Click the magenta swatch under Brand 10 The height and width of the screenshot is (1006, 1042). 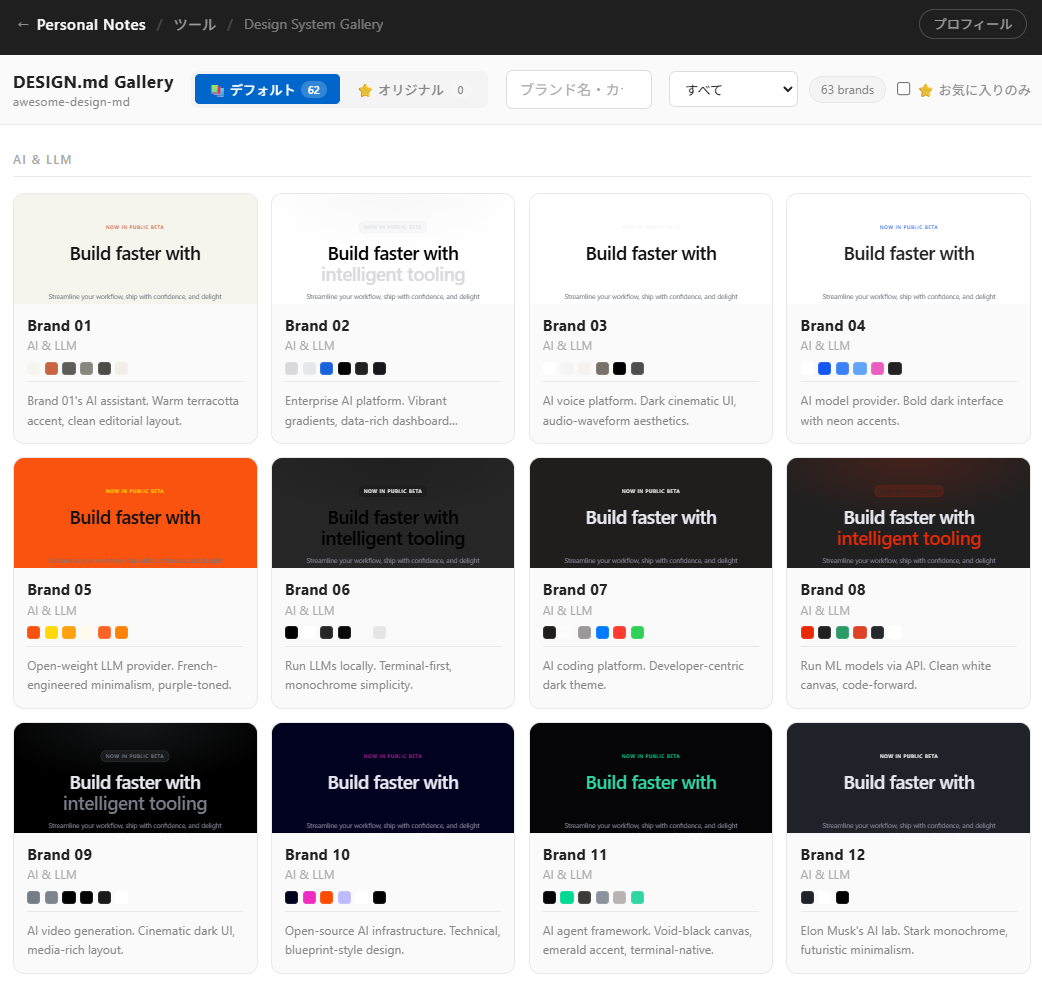[309, 898]
